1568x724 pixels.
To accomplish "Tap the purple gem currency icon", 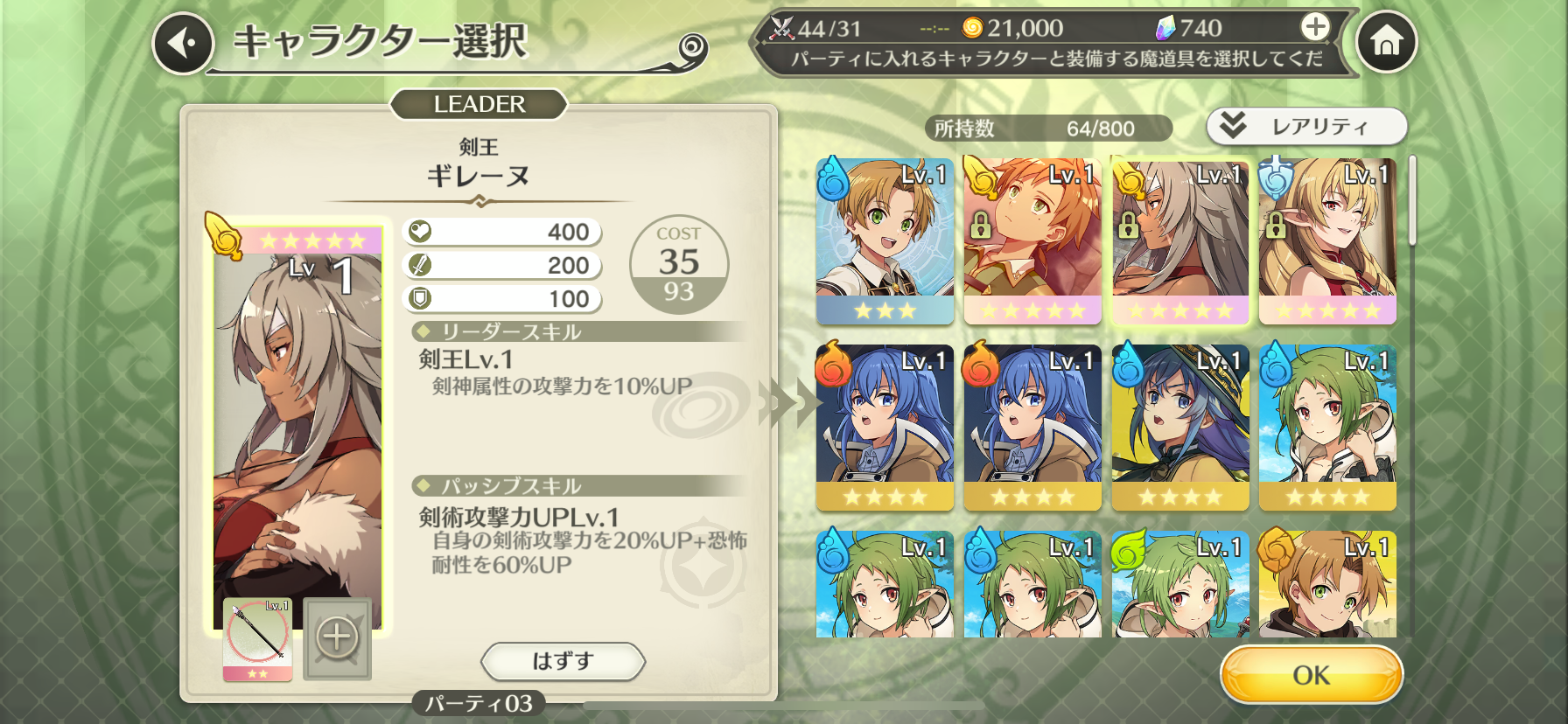I will [x=1165, y=28].
